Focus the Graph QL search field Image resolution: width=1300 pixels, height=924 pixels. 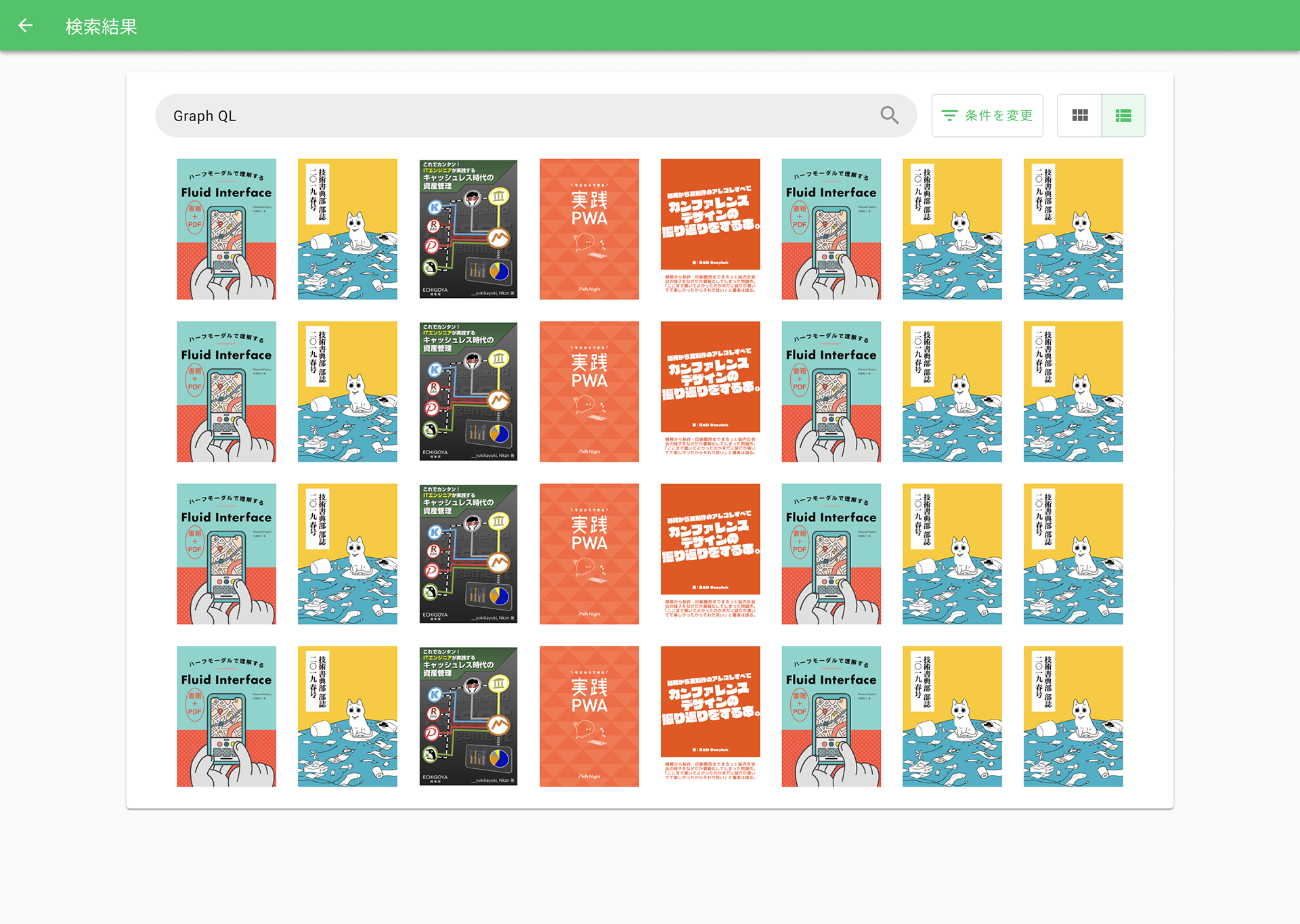[515, 116]
